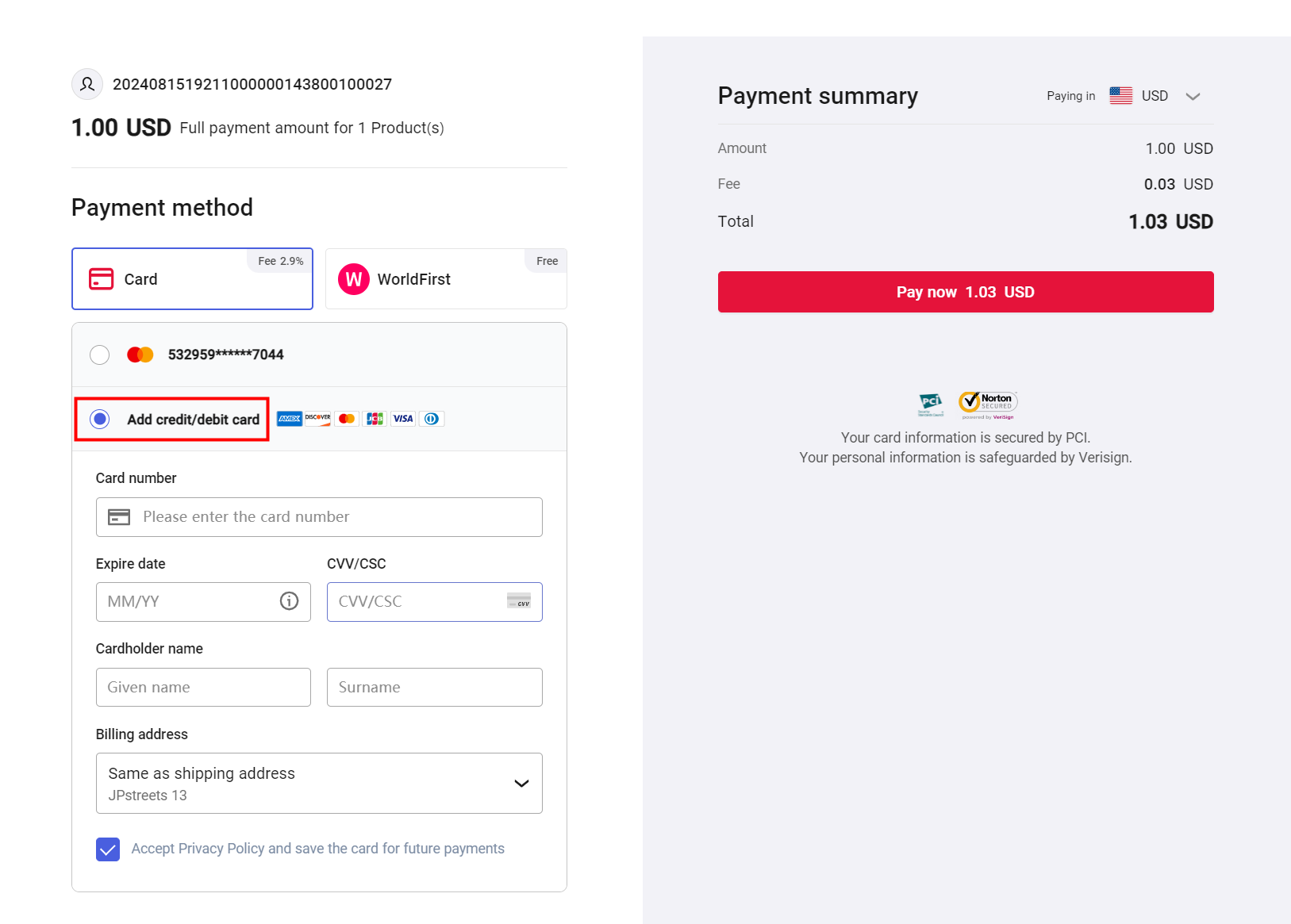
Task: Switch to the WorldFirst payment tab
Action: [x=446, y=279]
